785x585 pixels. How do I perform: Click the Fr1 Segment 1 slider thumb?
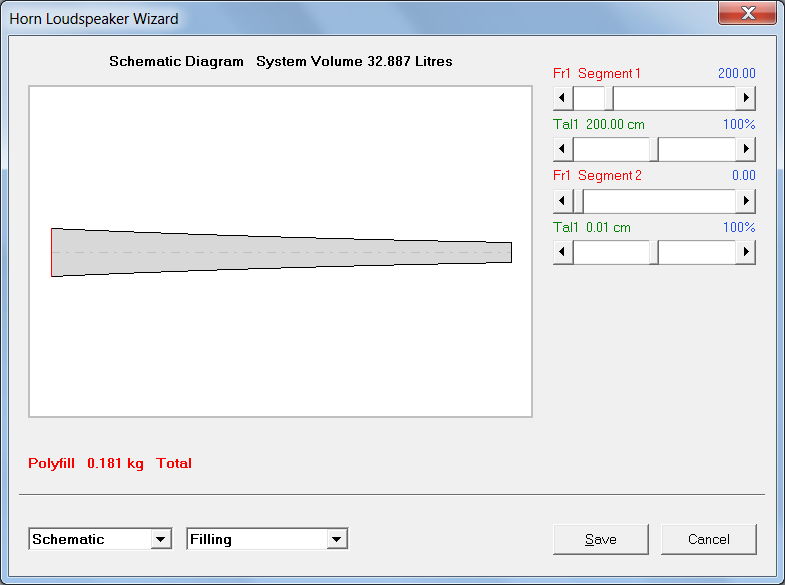(609, 98)
